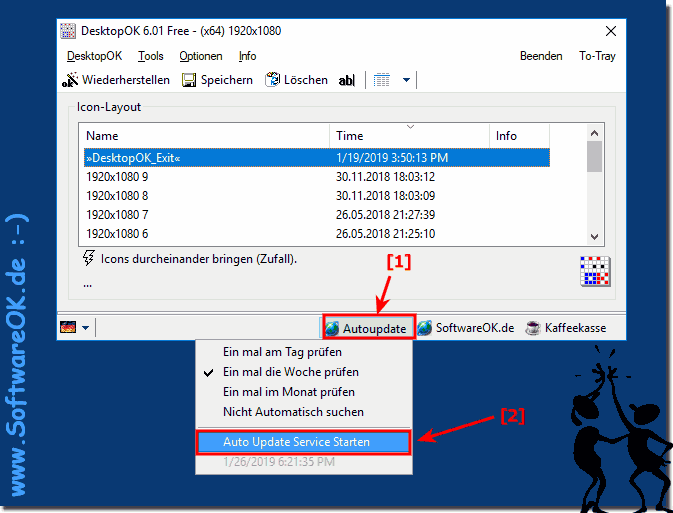
Task: Click the Info column header
Action: tap(519, 136)
